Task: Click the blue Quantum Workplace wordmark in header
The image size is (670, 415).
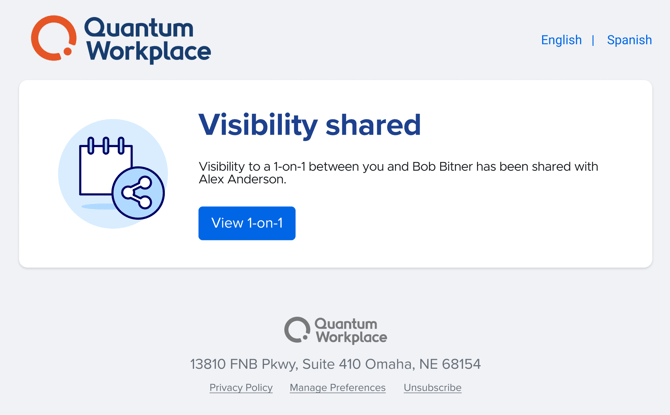Action: 147,40
